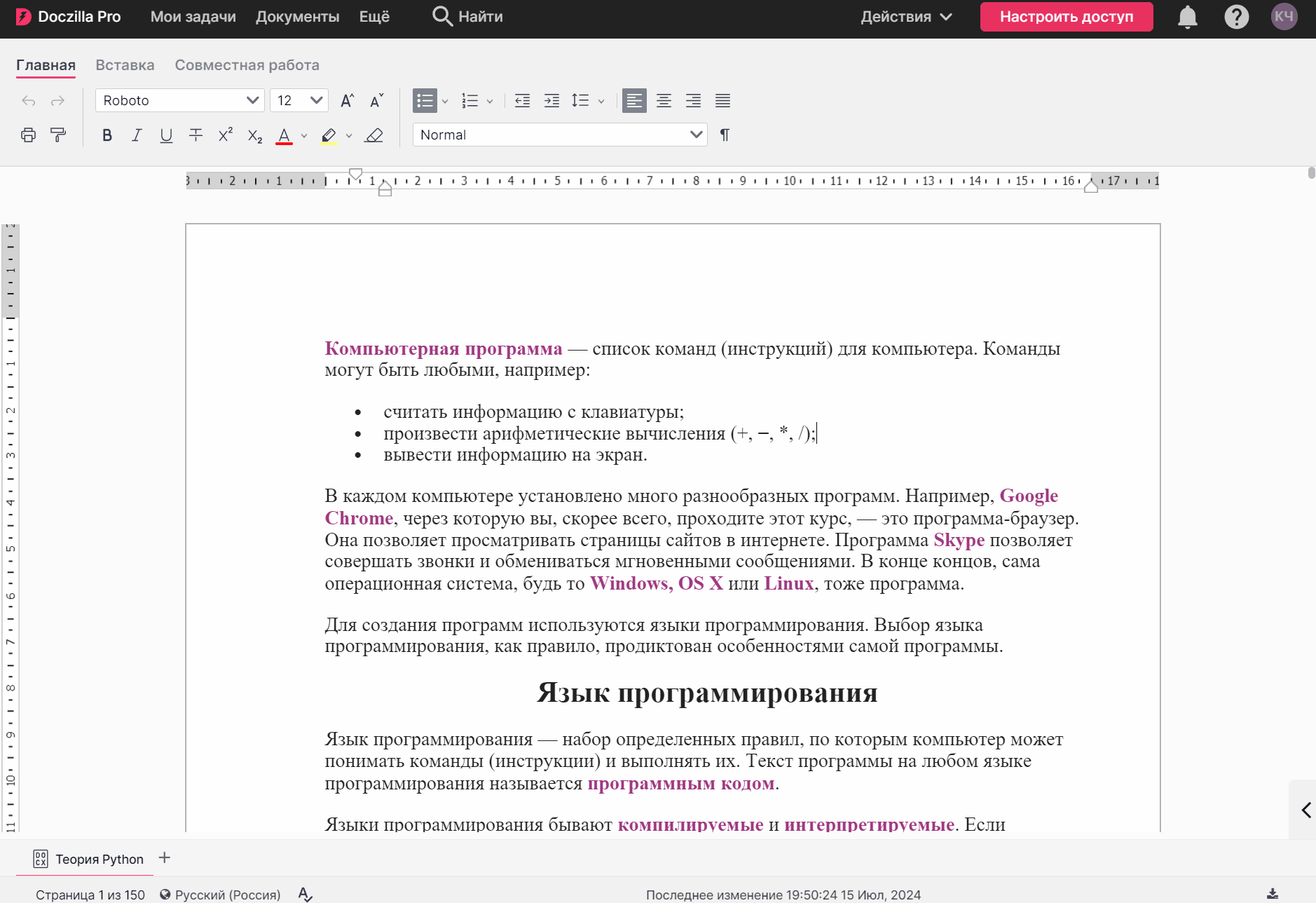The image size is (1316, 903).
Task: Toggle show paragraph marks
Action: (x=725, y=135)
